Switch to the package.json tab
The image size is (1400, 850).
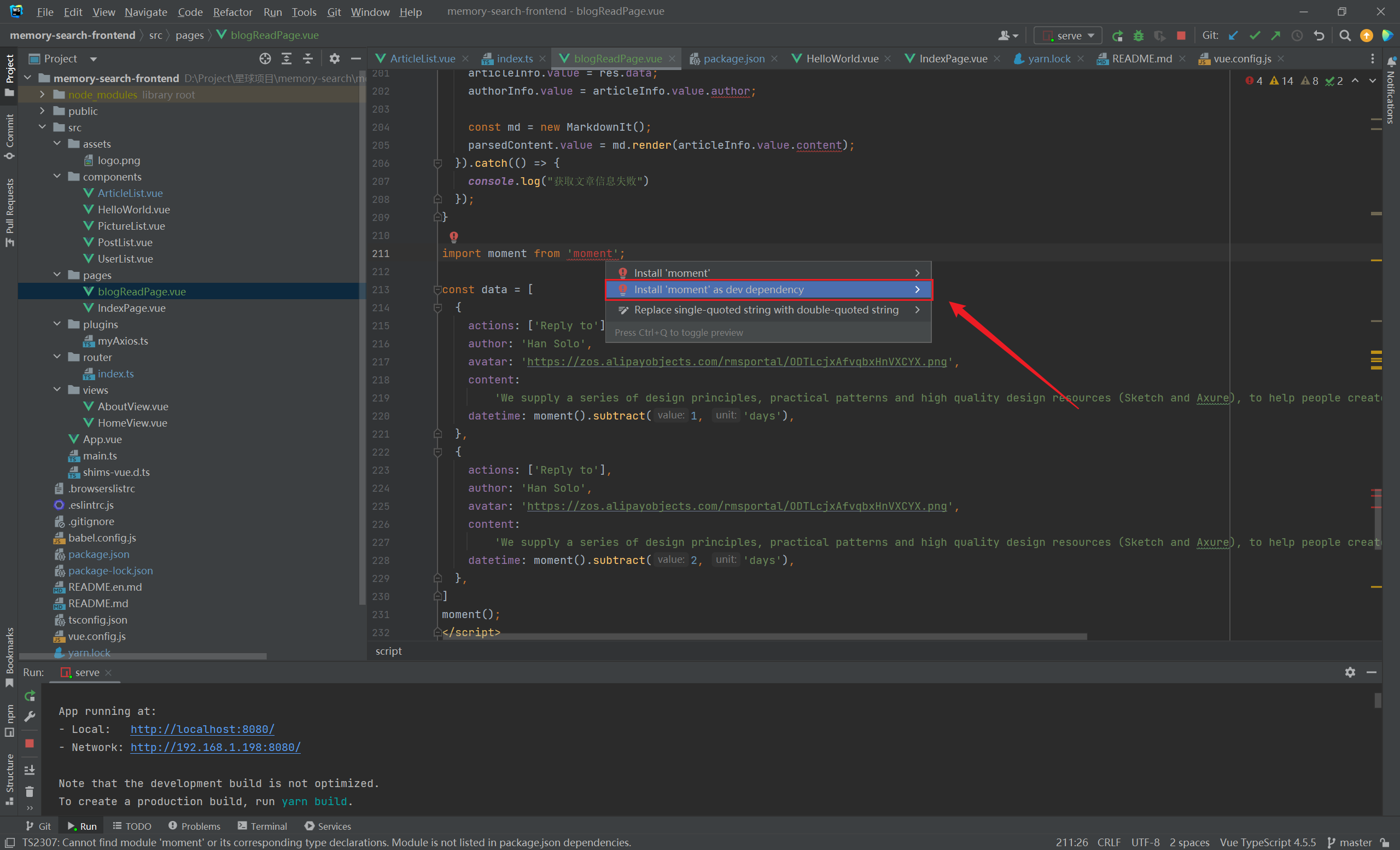click(729, 58)
